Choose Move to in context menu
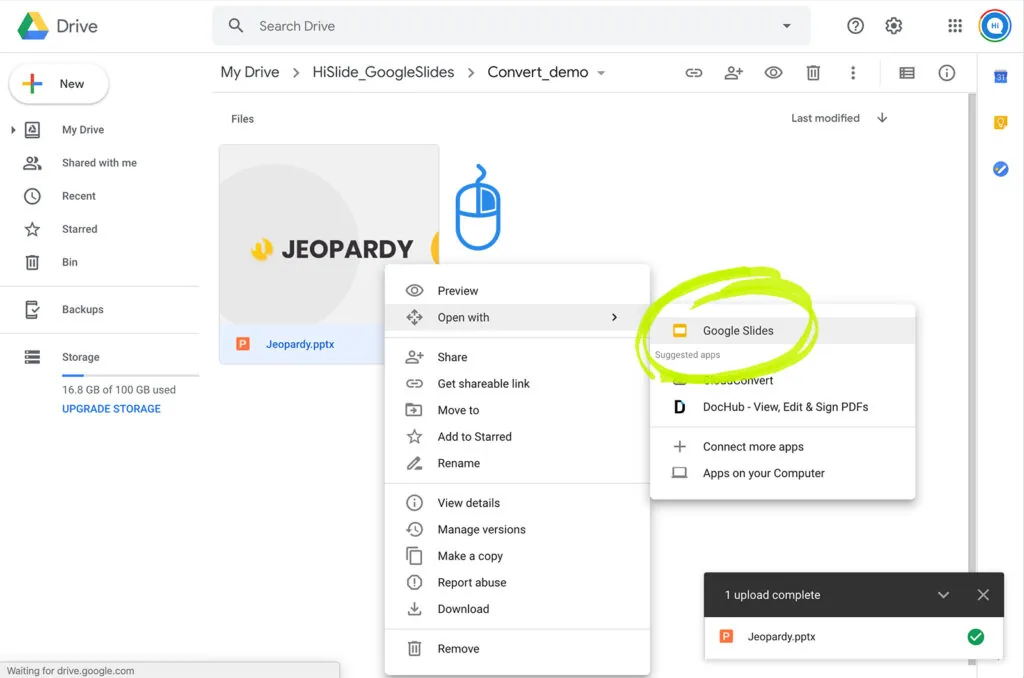Image resolution: width=1024 pixels, height=678 pixels. 517,410
